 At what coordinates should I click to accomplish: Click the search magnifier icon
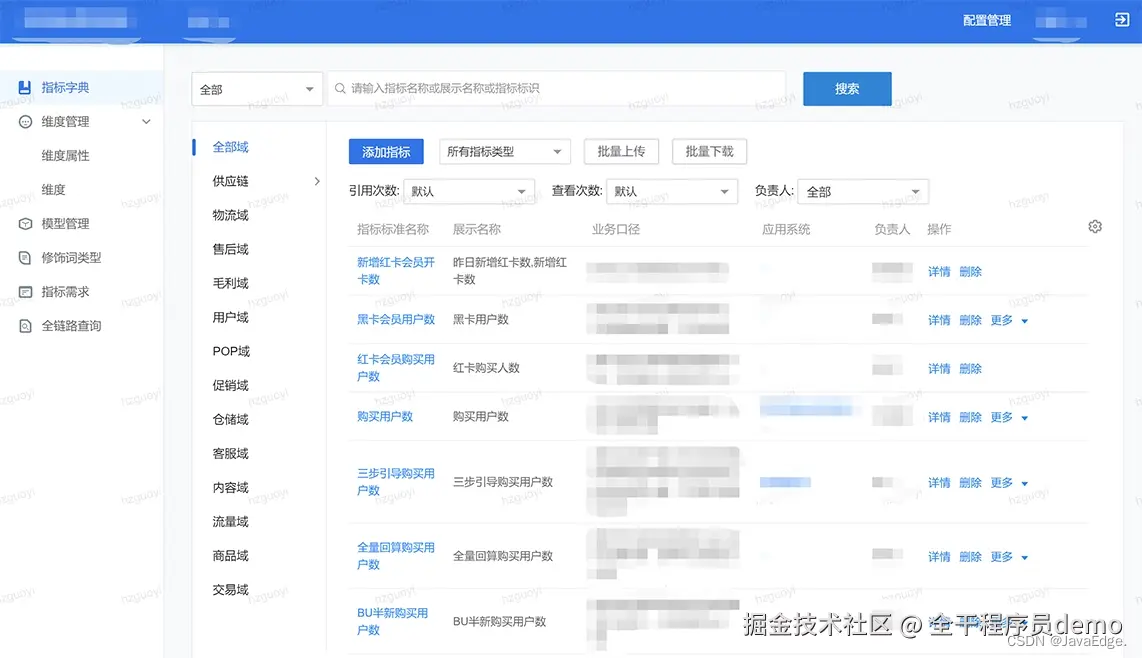tap(340, 88)
